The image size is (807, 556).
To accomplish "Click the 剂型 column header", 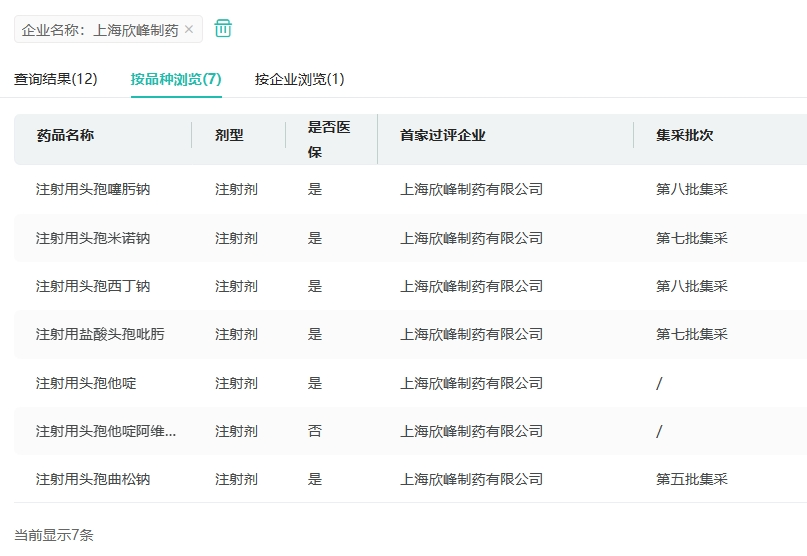I will pyautogui.click(x=229, y=135).
